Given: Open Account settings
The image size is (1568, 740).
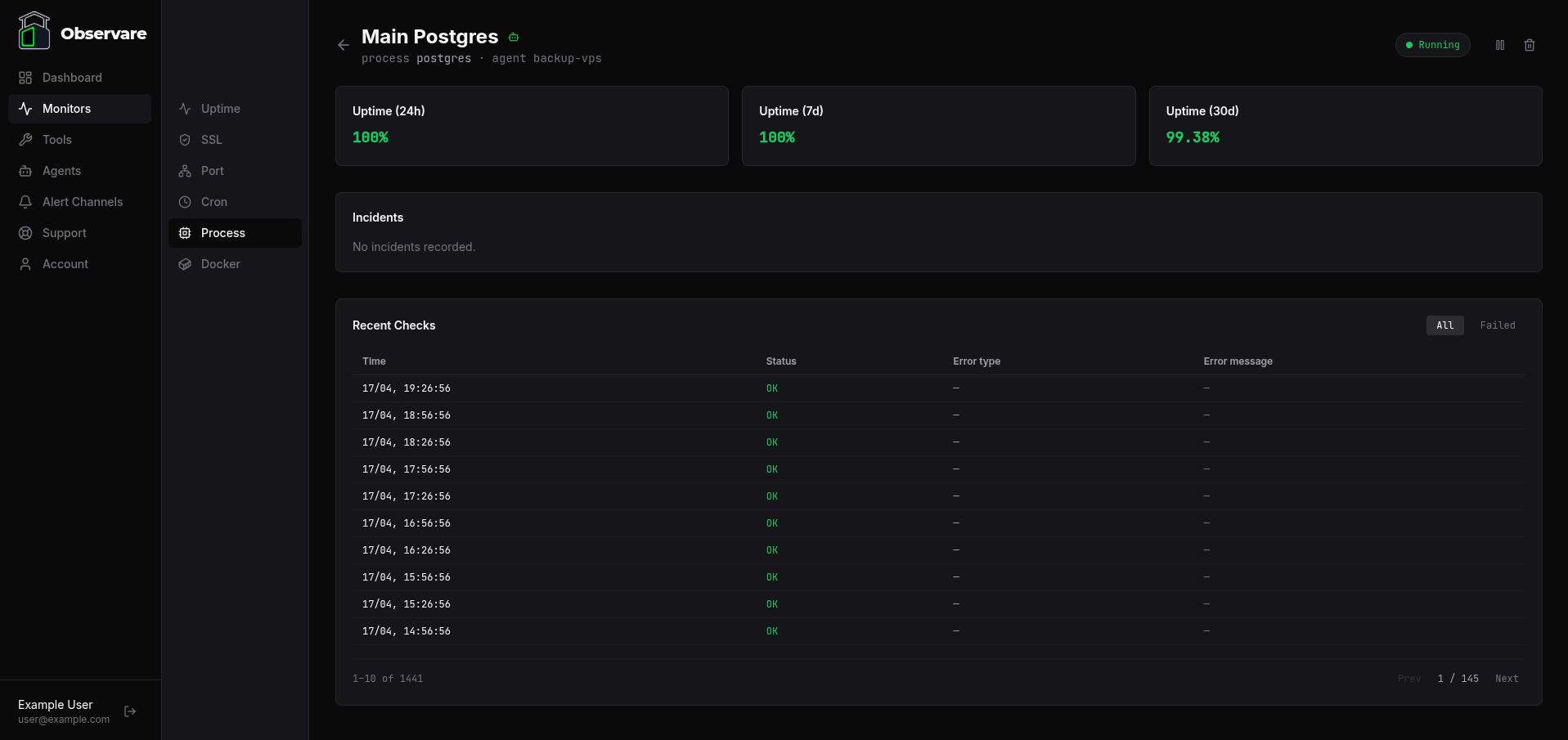Looking at the screenshot, I should click(65, 264).
